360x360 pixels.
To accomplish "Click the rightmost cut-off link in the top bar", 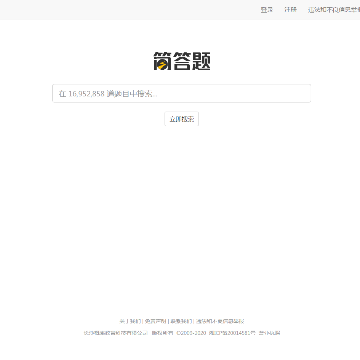I will tap(334, 10).
